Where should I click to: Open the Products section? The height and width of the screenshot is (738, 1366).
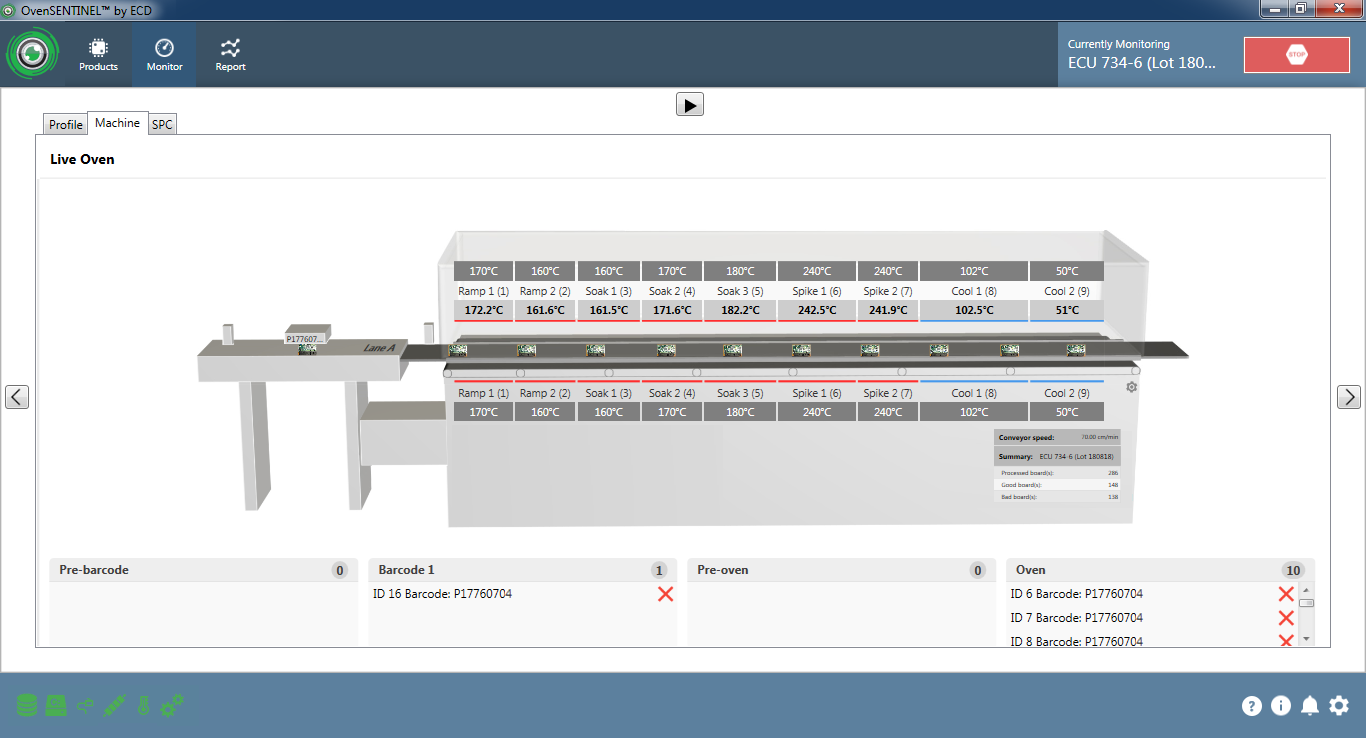(98, 55)
